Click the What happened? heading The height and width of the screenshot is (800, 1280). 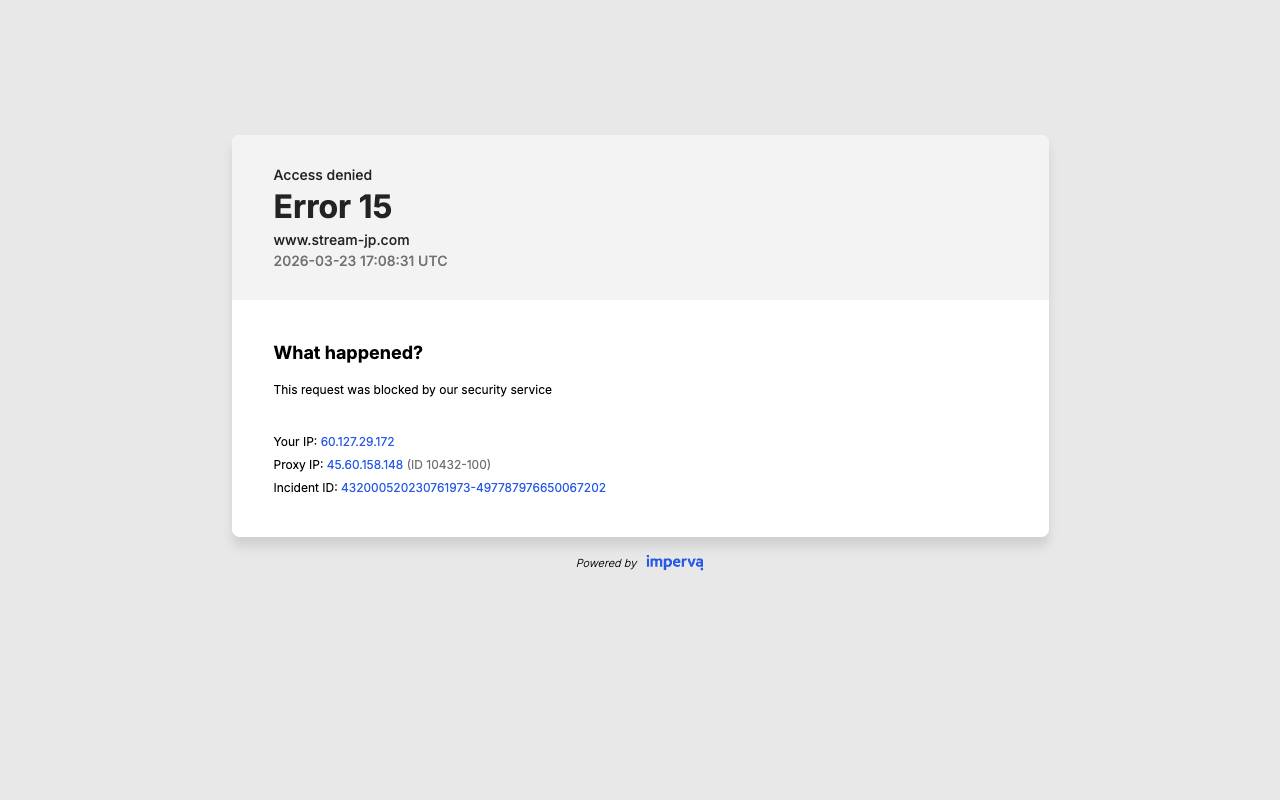348,352
